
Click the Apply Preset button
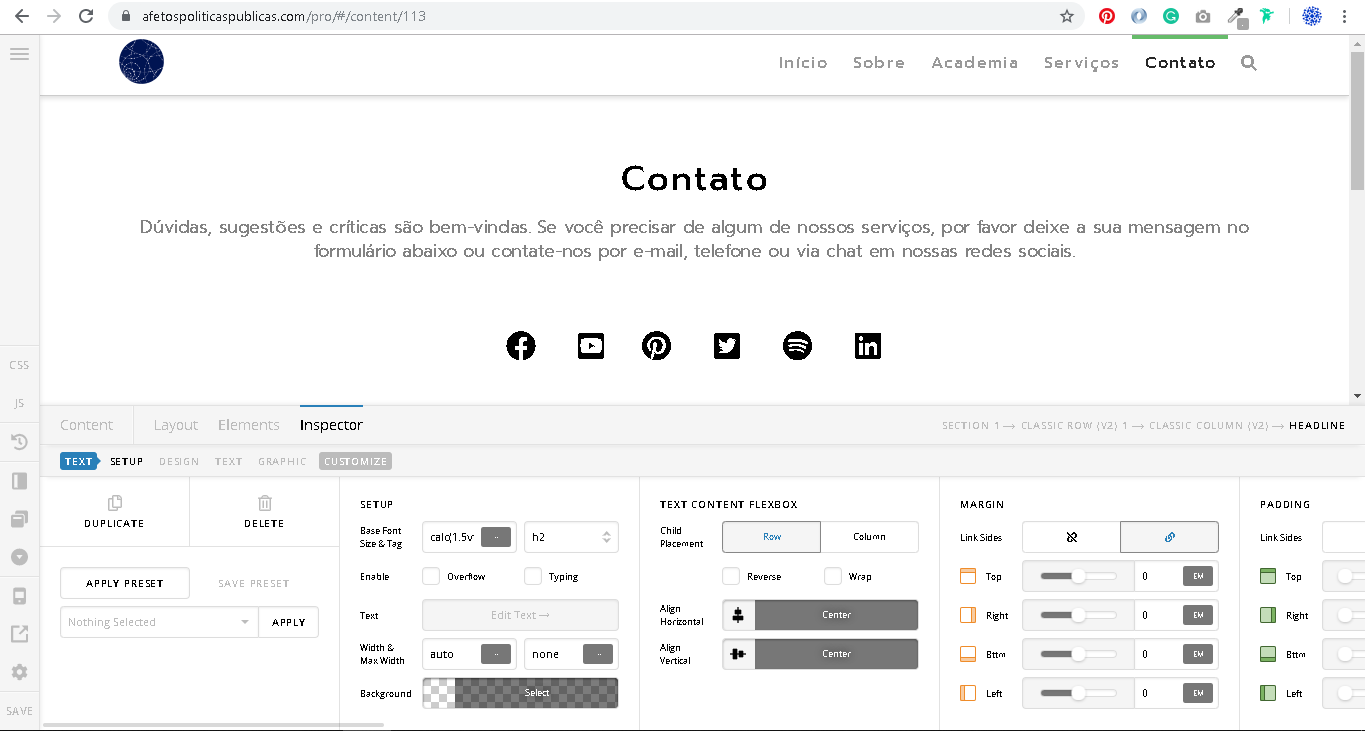click(x=125, y=583)
